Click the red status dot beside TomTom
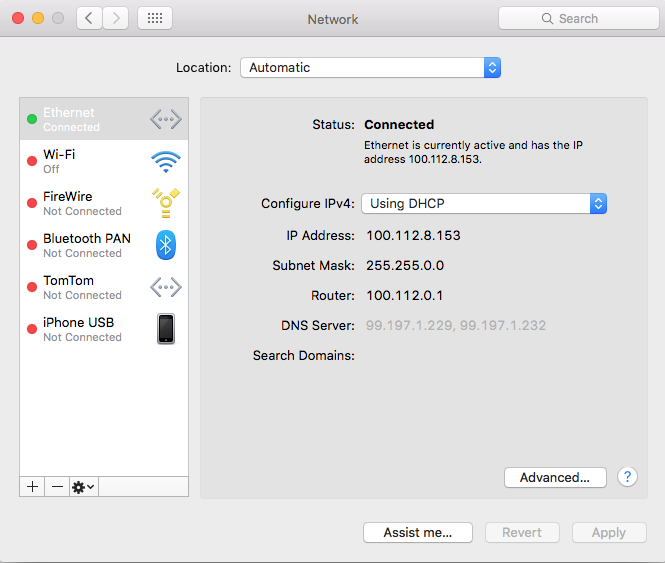Viewport: 665px width, 563px height. click(x=32, y=287)
